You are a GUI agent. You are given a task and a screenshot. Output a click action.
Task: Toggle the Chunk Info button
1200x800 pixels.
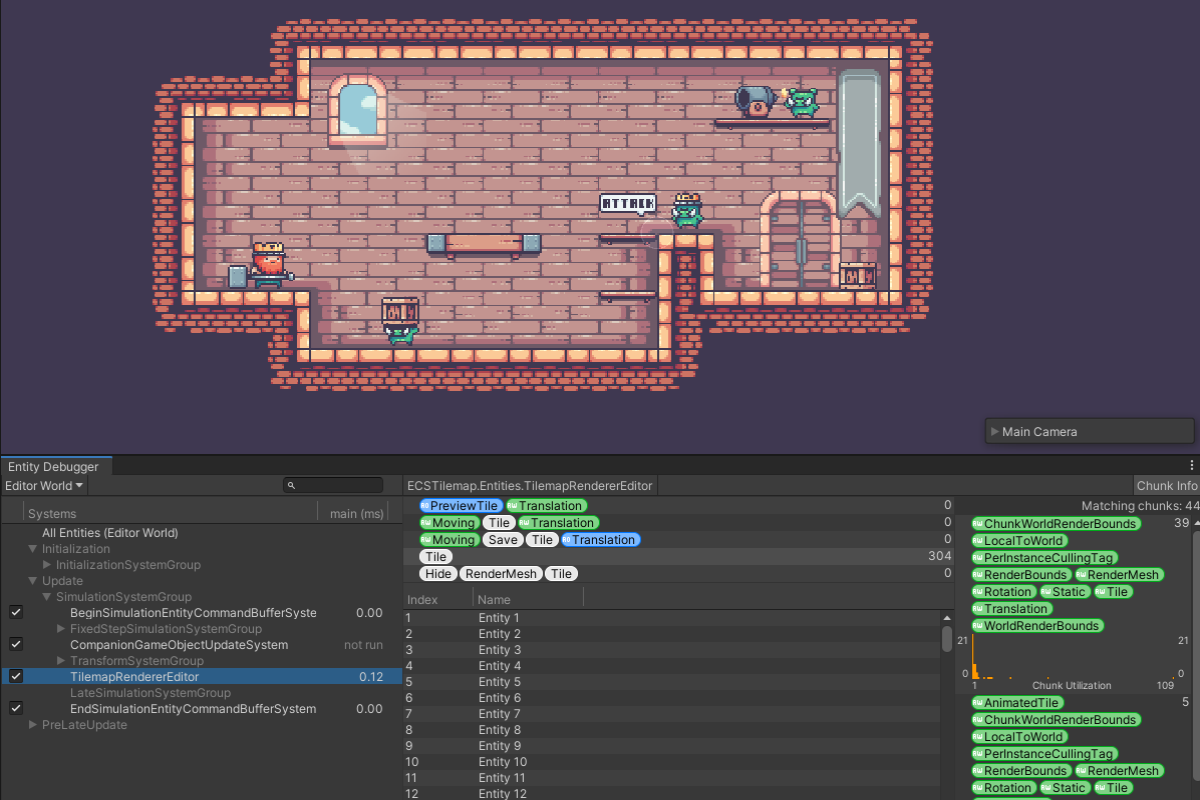click(x=1166, y=486)
